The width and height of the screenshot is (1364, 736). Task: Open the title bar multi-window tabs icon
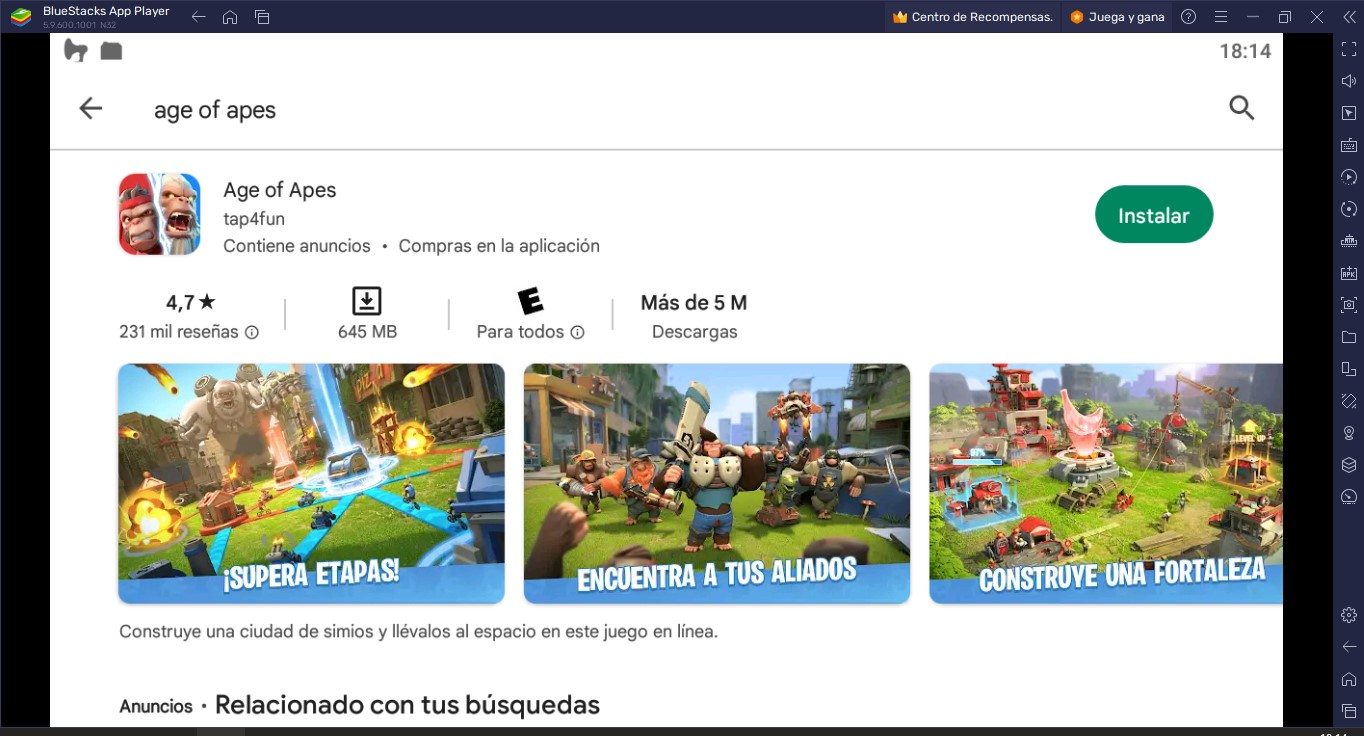click(262, 17)
